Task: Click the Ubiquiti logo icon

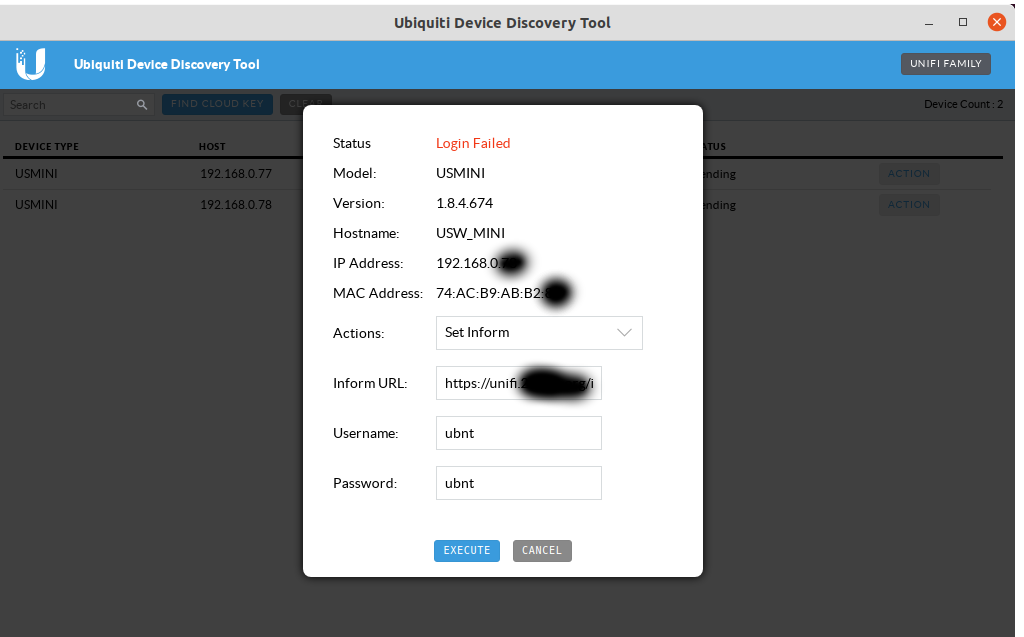Action: point(30,64)
